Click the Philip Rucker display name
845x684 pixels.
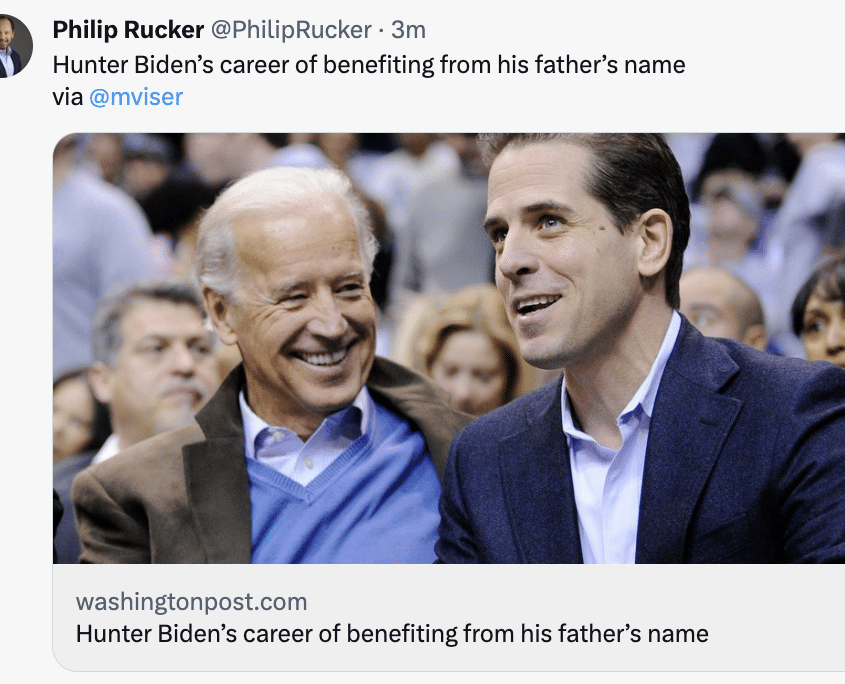pos(128,30)
